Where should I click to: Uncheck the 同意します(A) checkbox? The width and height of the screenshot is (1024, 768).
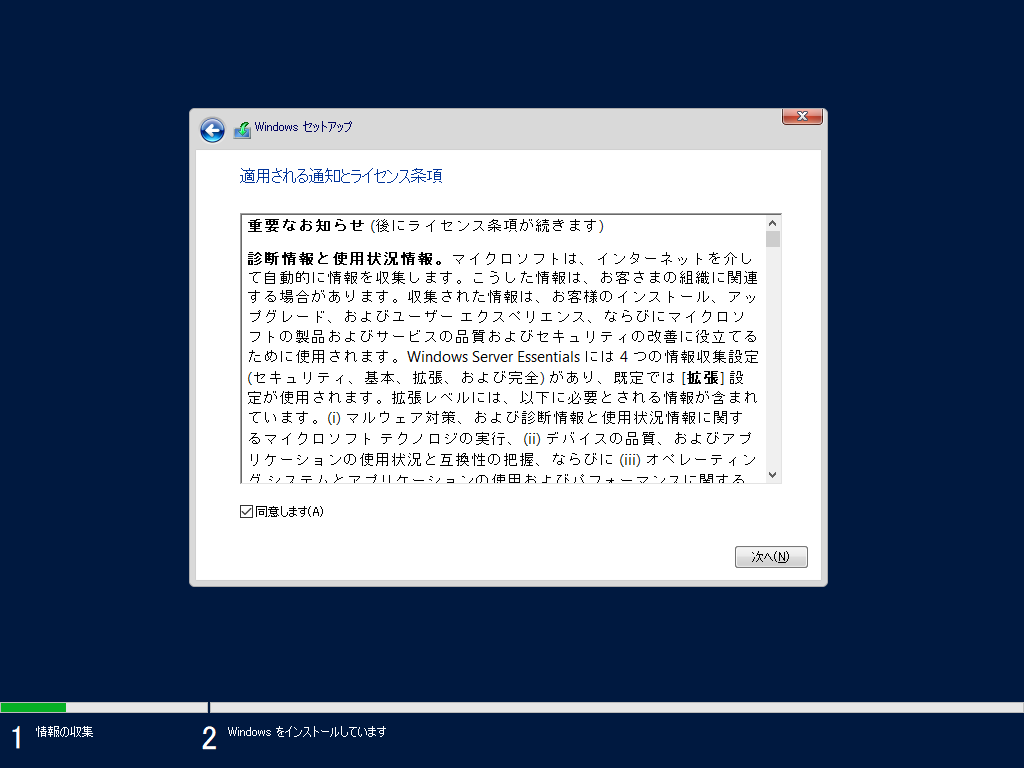pyautogui.click(x=246, y=511)
